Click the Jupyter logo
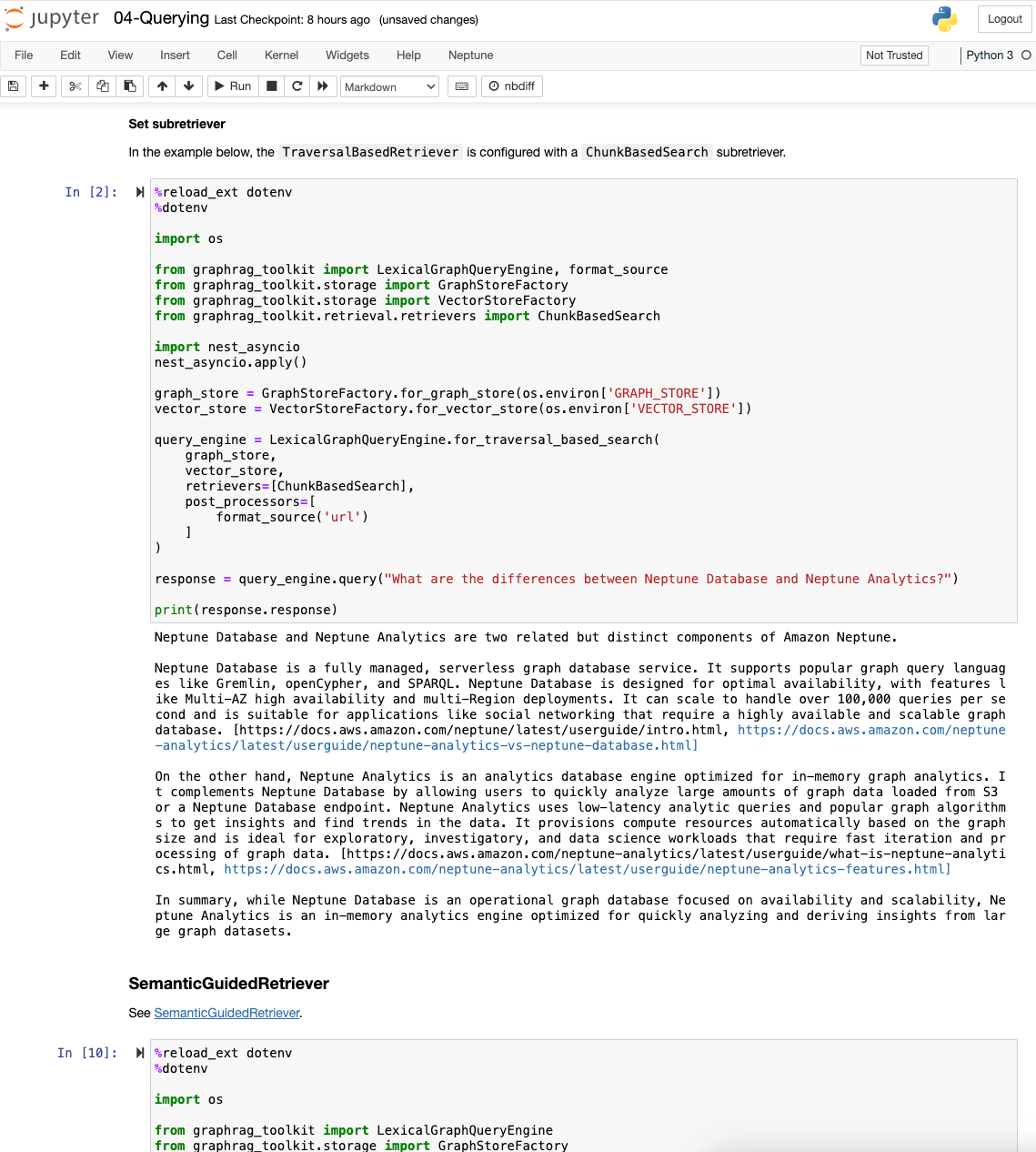 tap(52, 19)
